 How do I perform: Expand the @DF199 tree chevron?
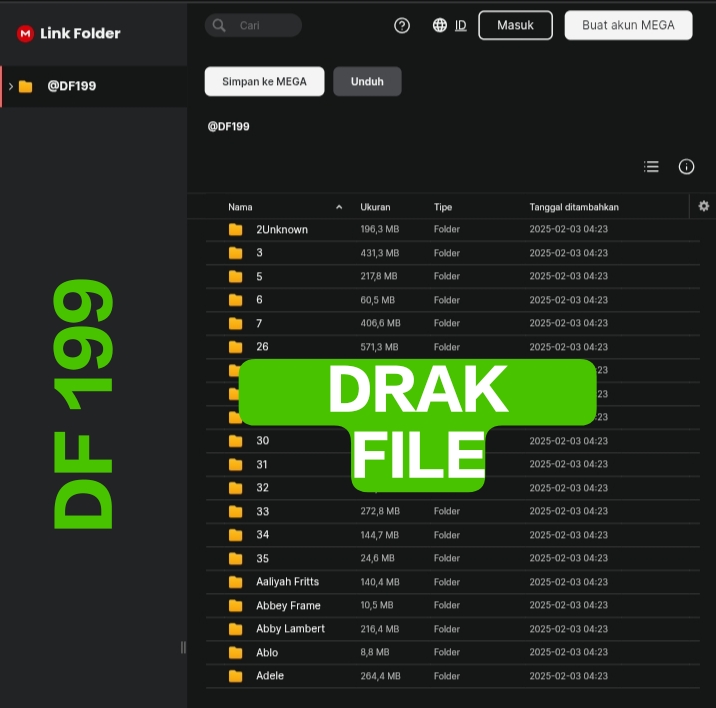[11, 86]
